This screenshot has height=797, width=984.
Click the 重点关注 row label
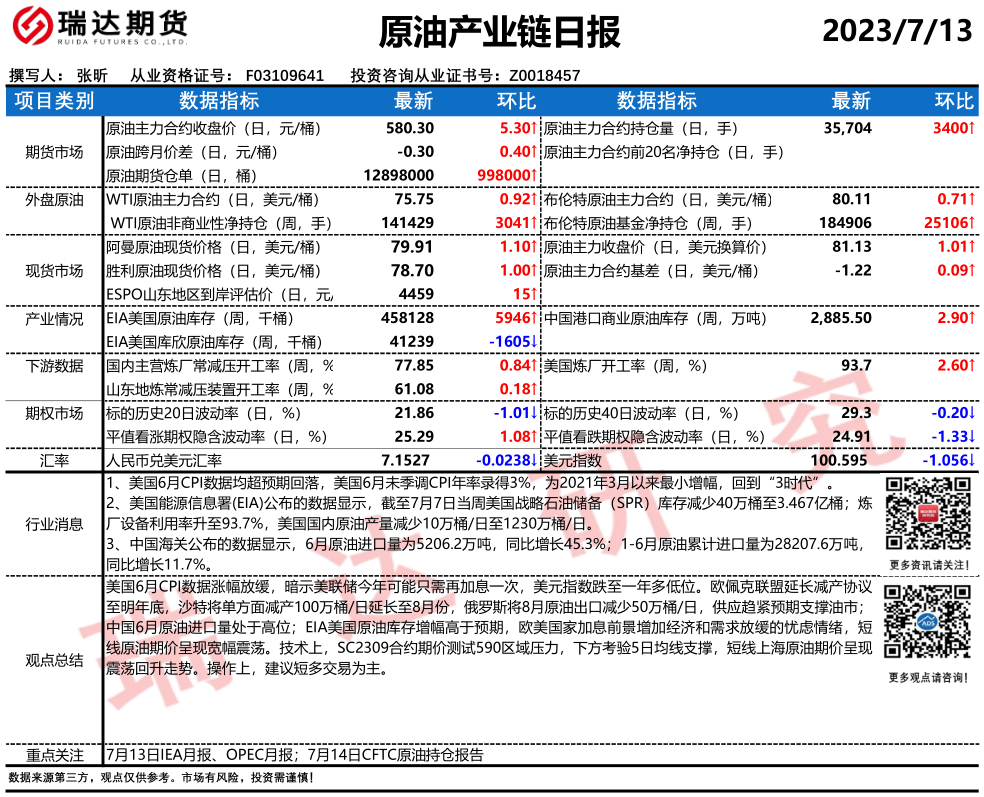pyautogui.click(x=54, y=755)
